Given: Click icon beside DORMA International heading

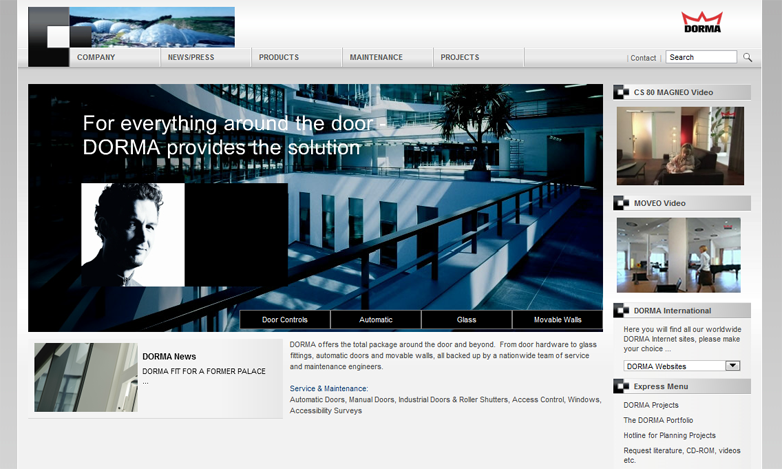Looking at the screenshot, I should point(621,310).
